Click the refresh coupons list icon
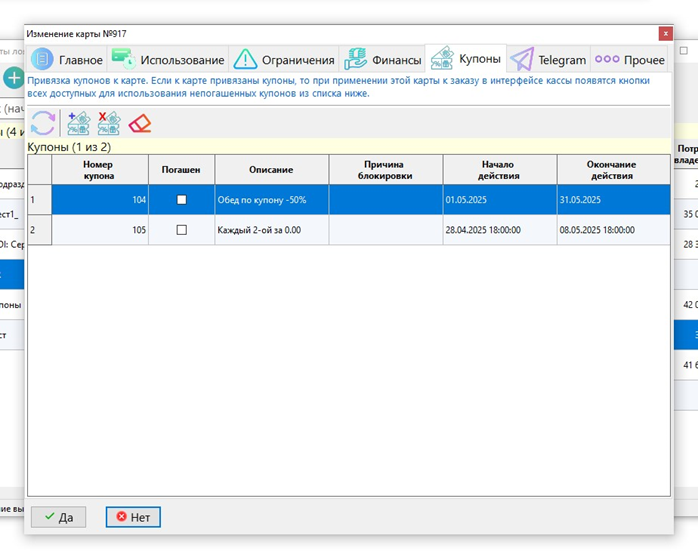698x551 pixels. tap(43, 123)
